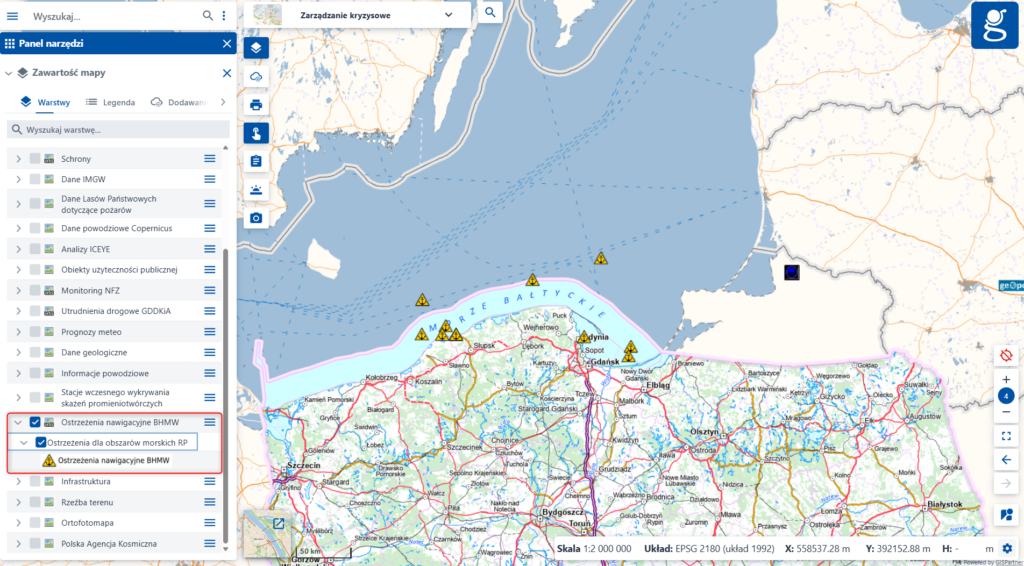Activate the touch identify tool
The height and width of the screenshot is (566, 1024).
tap(256, 133)
